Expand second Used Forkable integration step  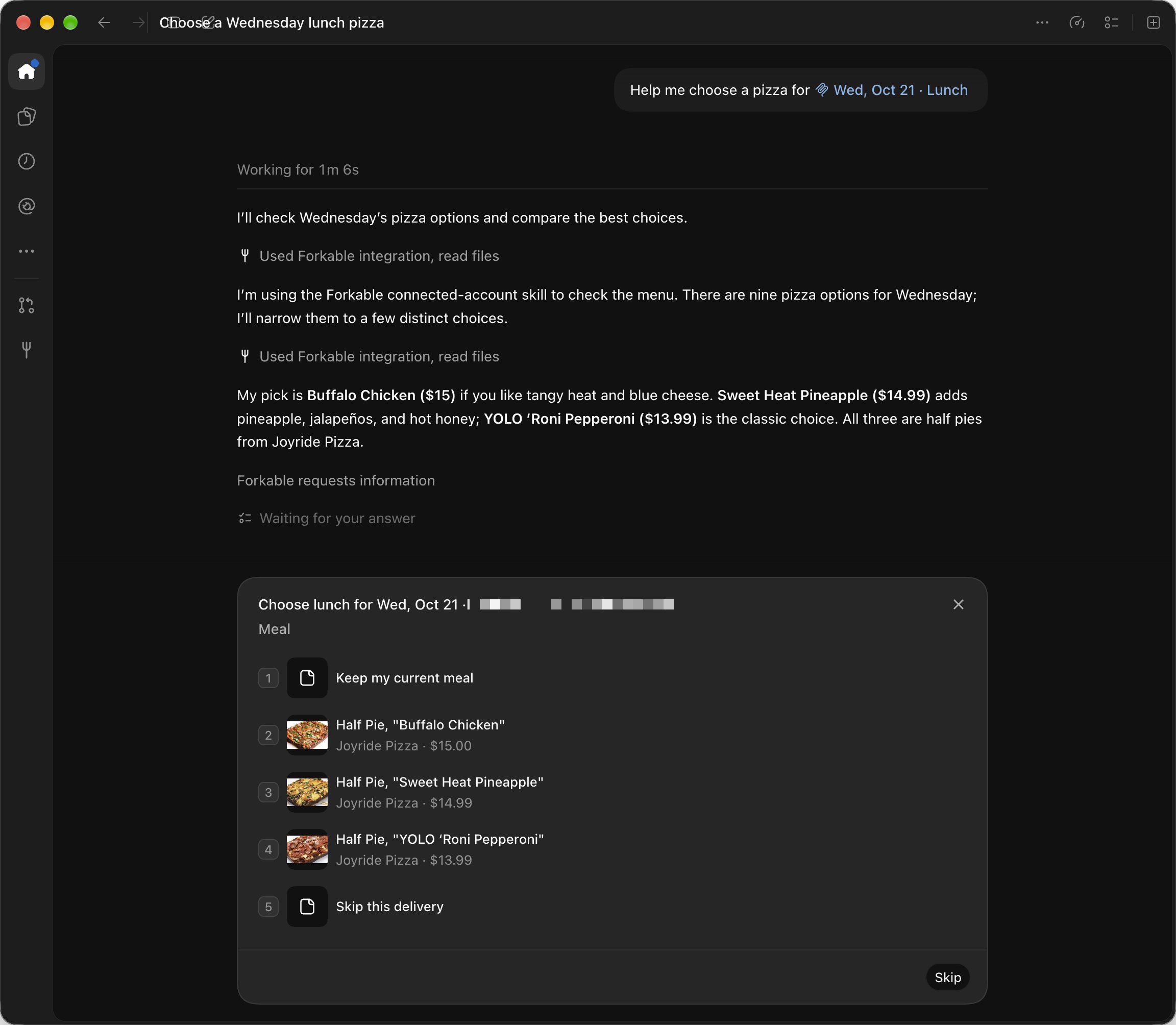[x=369, y=356]
